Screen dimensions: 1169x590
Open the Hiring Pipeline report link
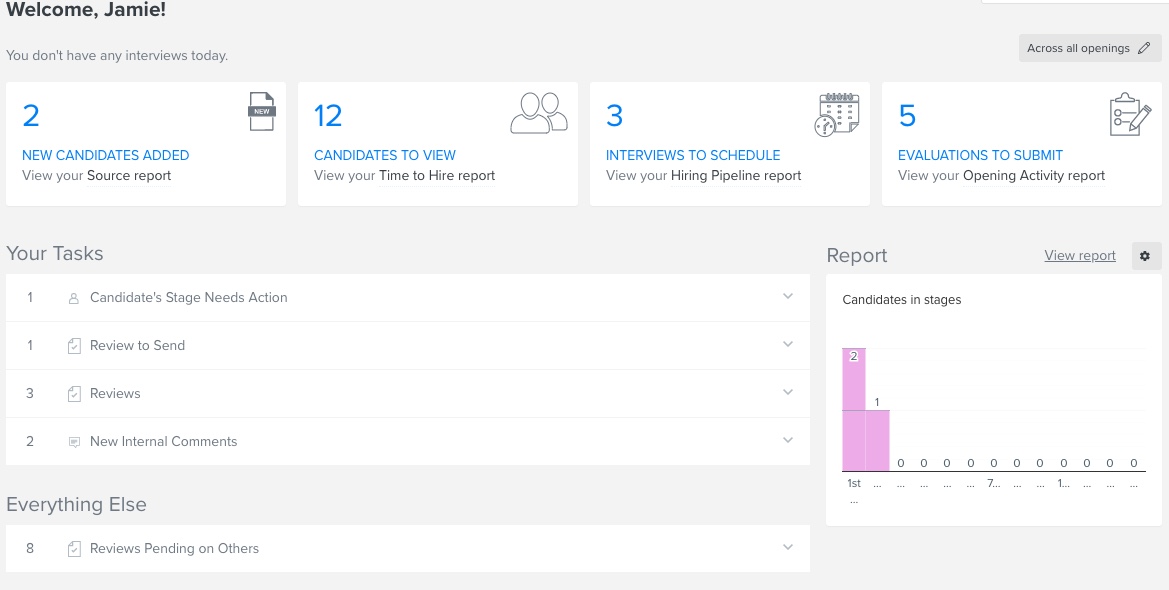point(736,176)
